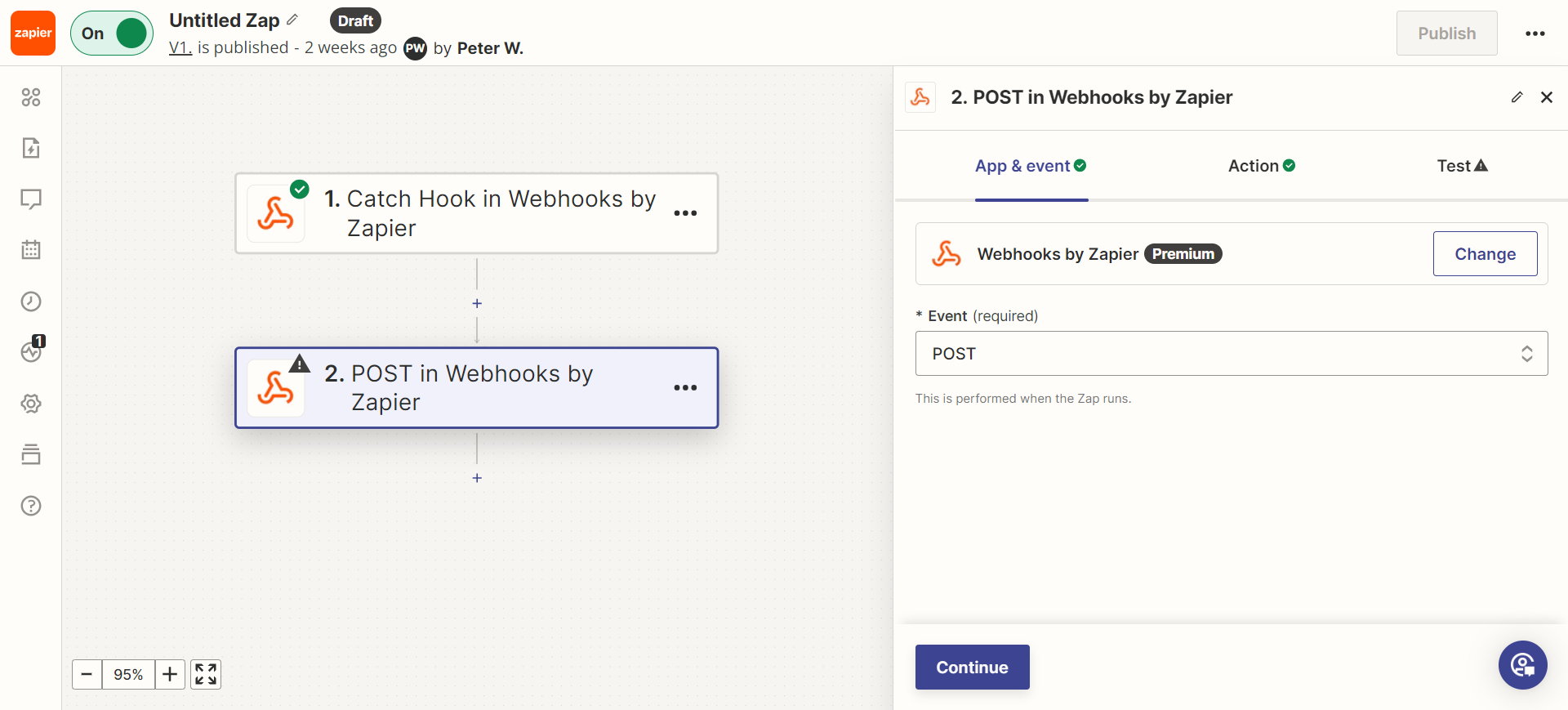Open more options for POST step
The width and height of the screenshot is (1568, 710).
pyautogui.click(x=685, y=387)
